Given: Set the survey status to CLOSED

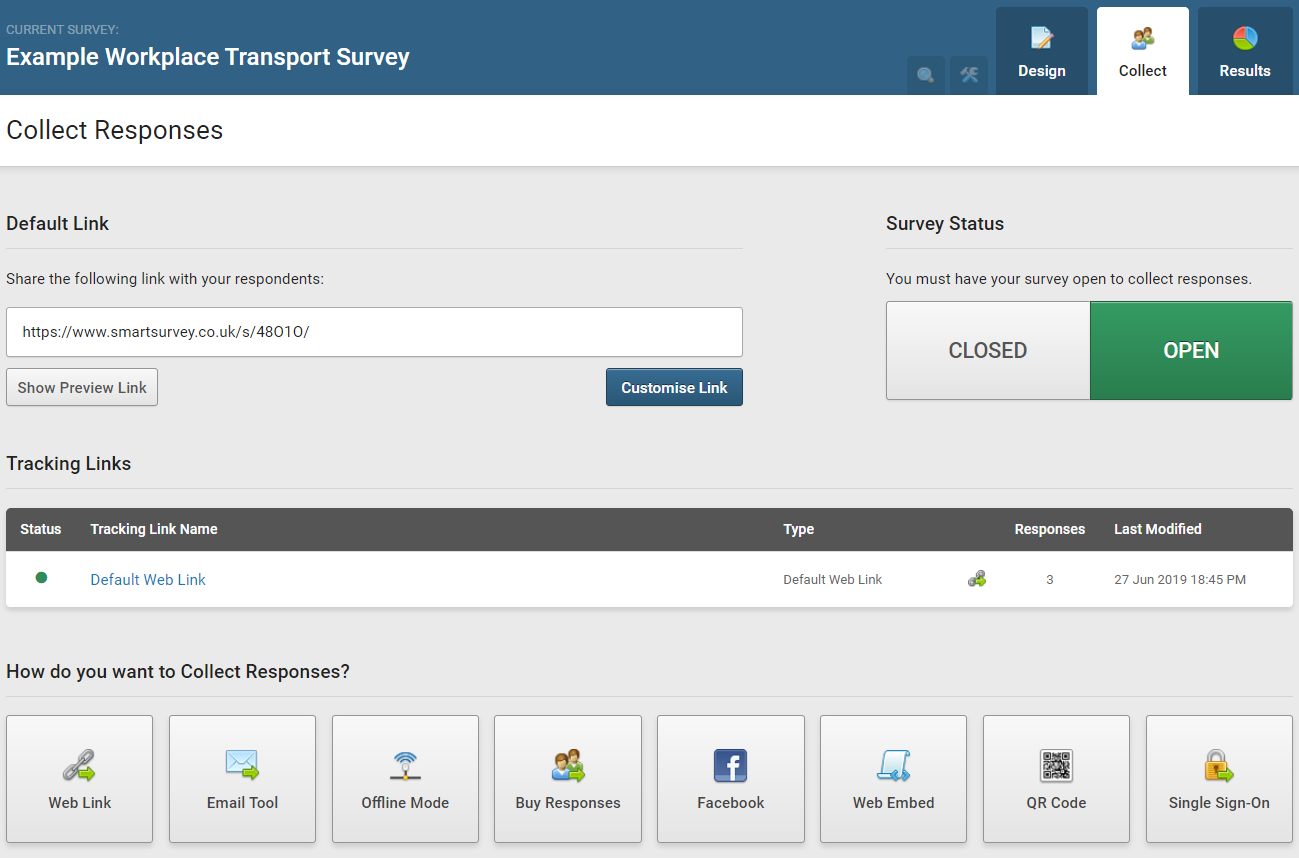Looking at the screenshot, I should 987,350.
